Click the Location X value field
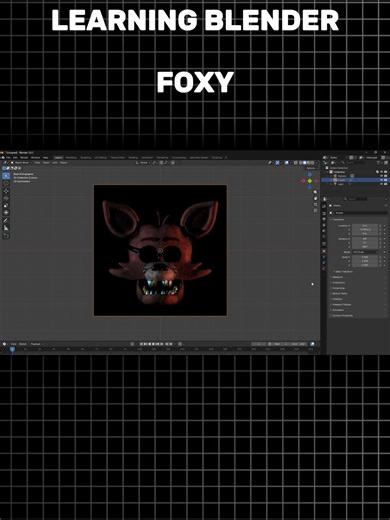 pyautogui.click(x=365, y=226)
